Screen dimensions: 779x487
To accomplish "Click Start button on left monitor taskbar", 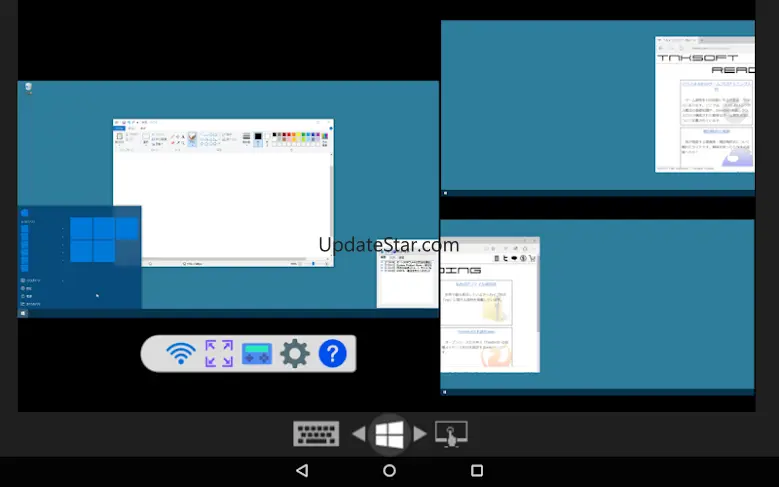I will (x=23, y=313).
